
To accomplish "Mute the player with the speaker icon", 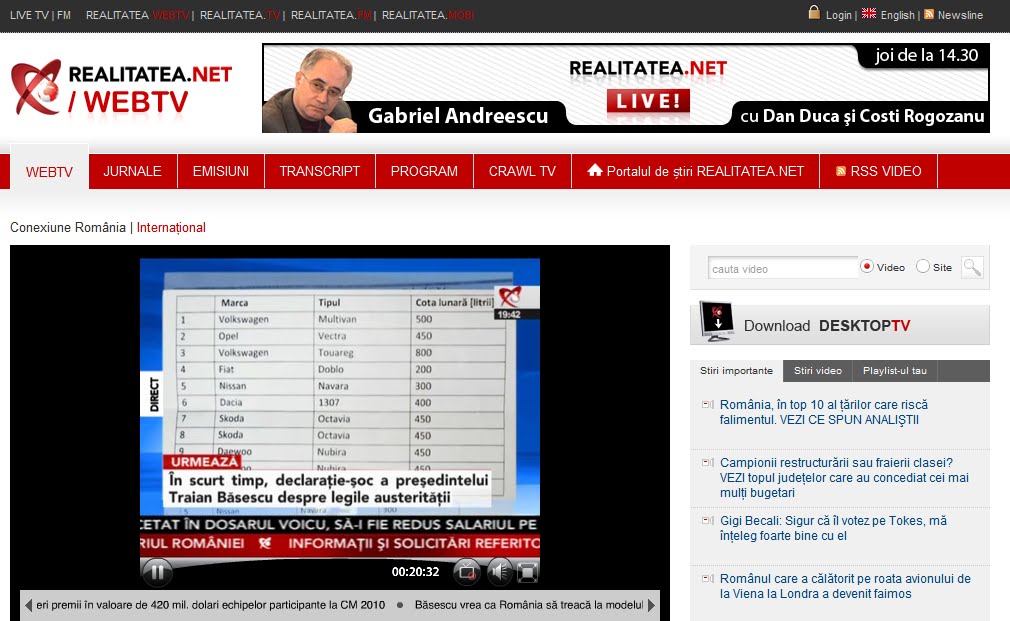I will coord(500,571).
